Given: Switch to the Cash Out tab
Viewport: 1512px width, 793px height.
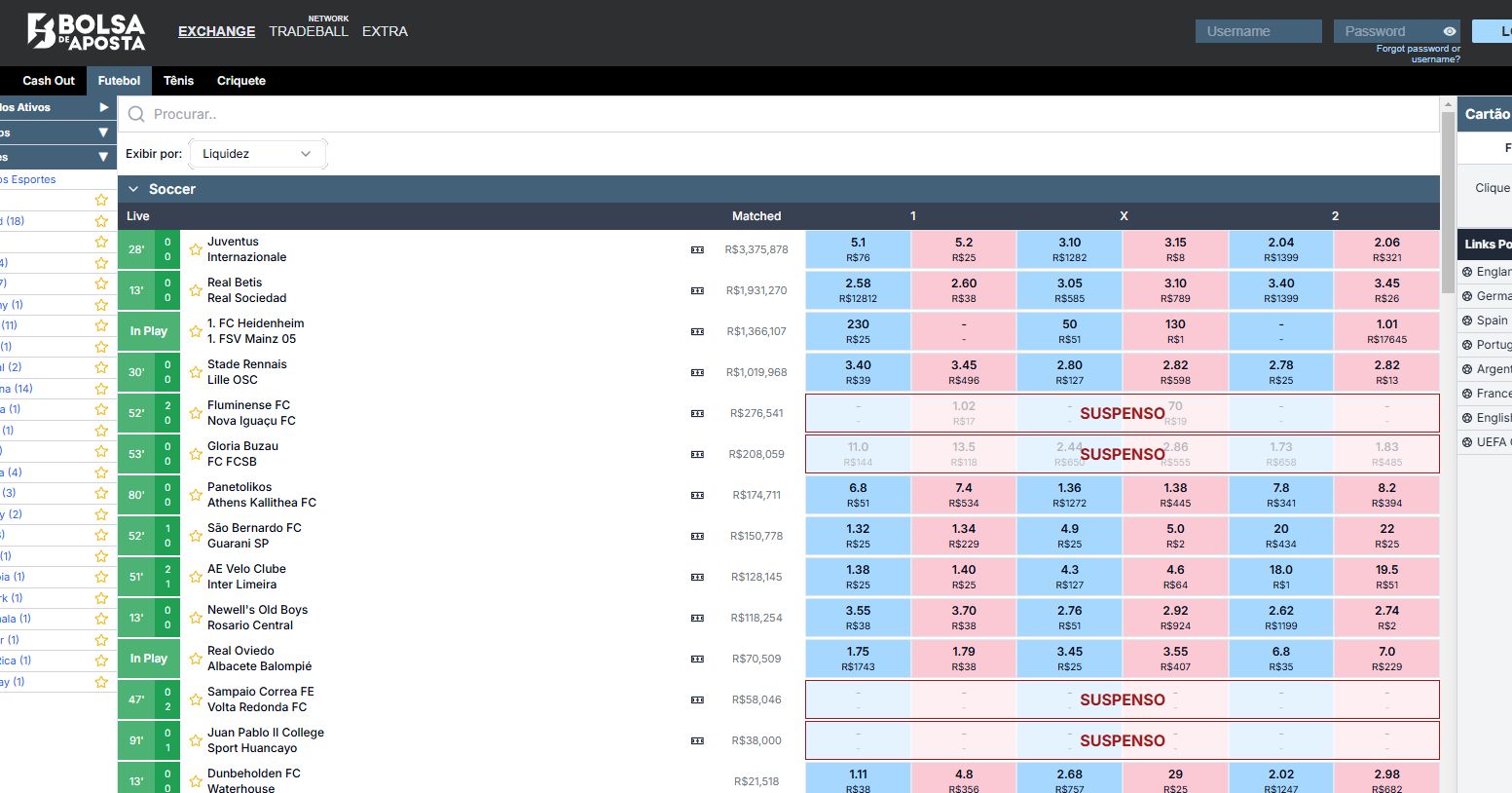Looking at the screenshot, I should (49, 81).
